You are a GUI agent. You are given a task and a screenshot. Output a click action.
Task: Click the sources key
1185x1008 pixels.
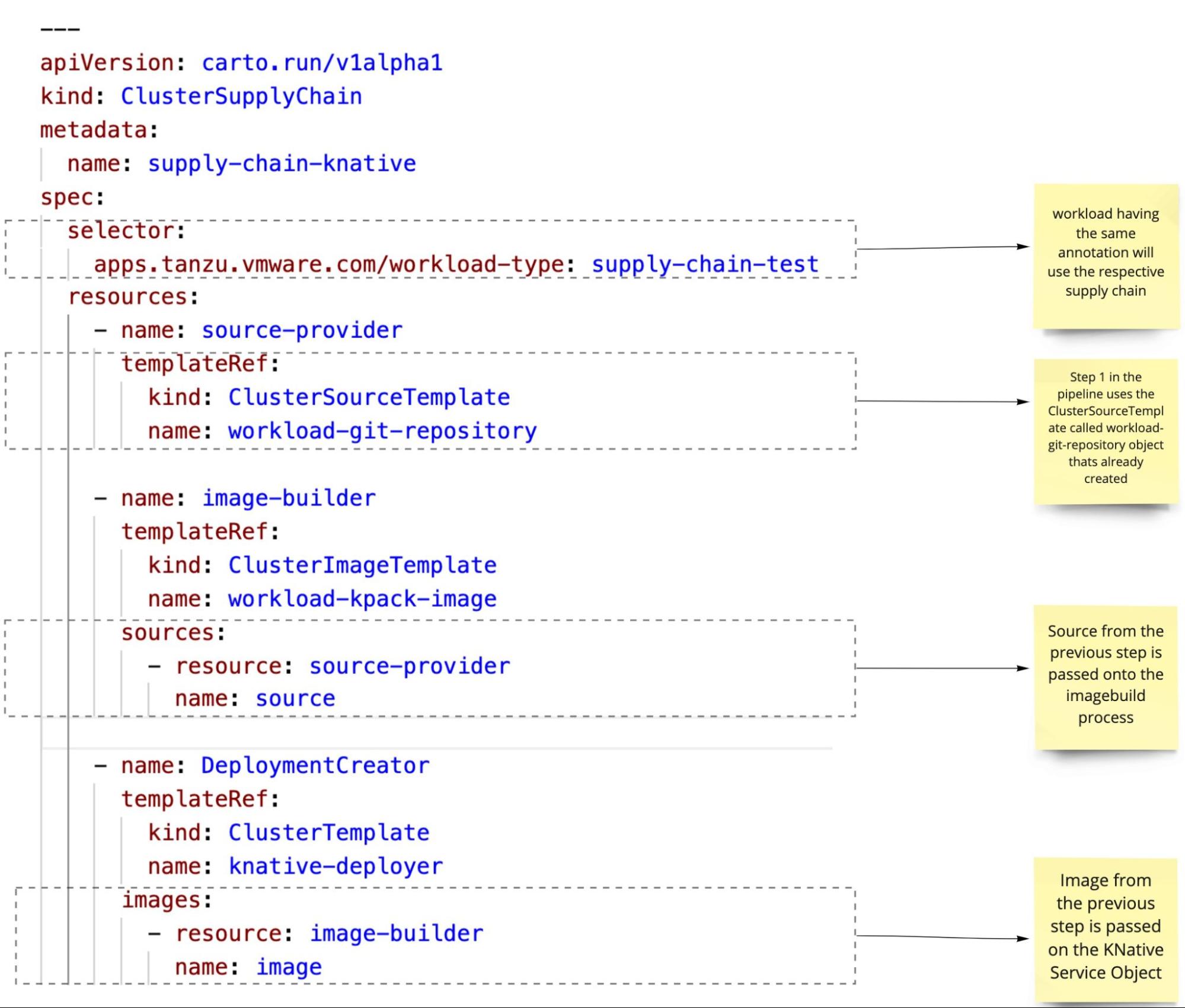point(167,633)
